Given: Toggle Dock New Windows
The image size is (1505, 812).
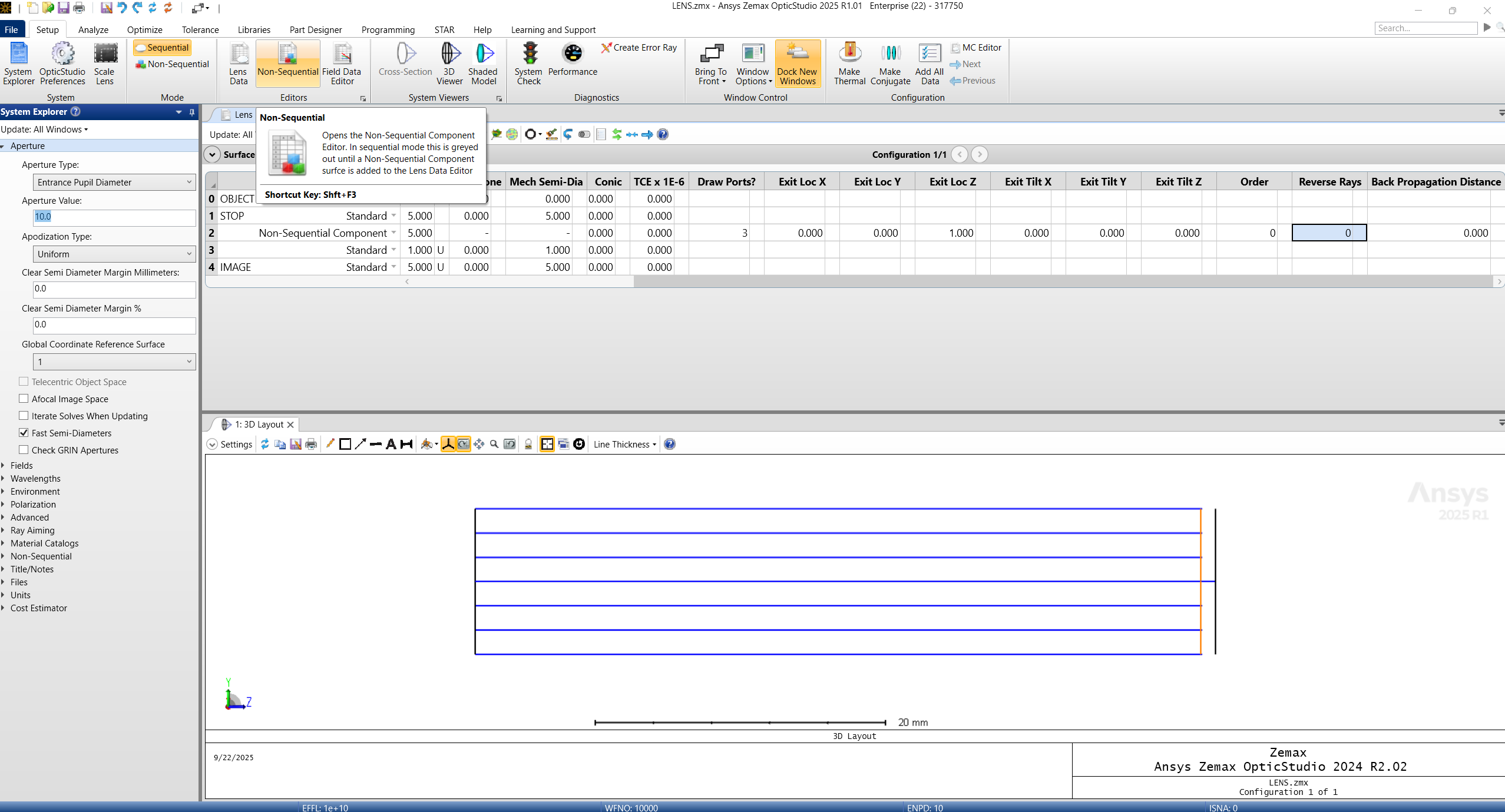Looking at the screenshot, I should tap(798, 64).
